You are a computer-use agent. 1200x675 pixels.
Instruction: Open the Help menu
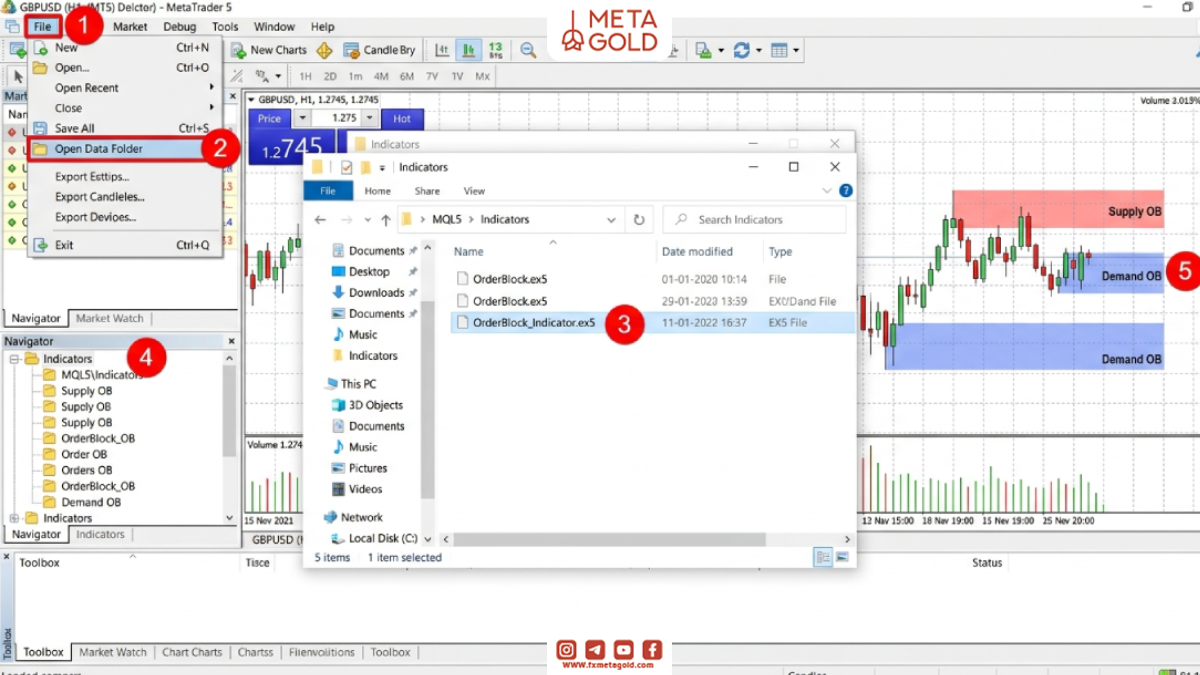[x=322, y=27]
